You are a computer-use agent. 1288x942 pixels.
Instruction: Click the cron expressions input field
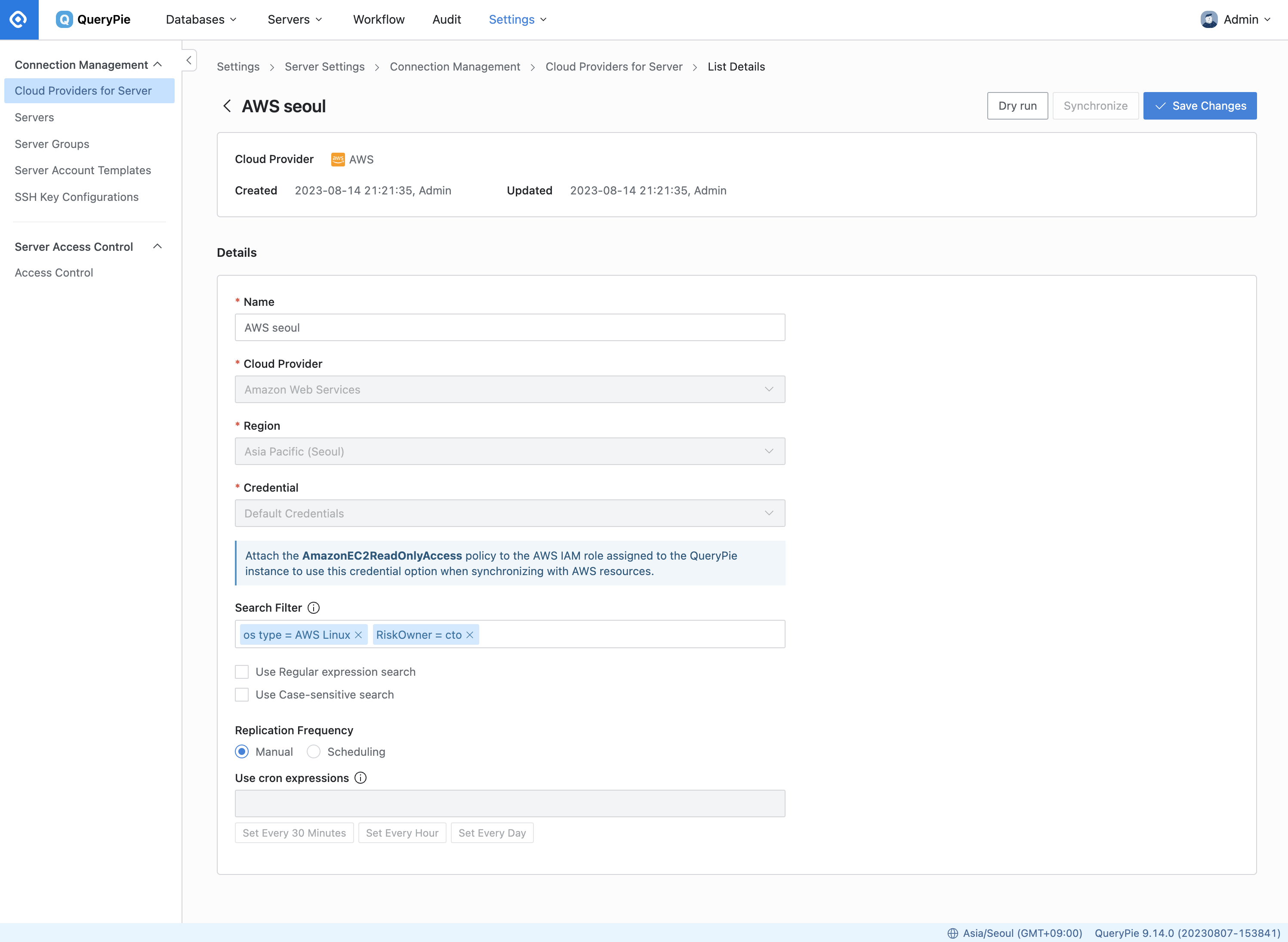coord(510,803)
